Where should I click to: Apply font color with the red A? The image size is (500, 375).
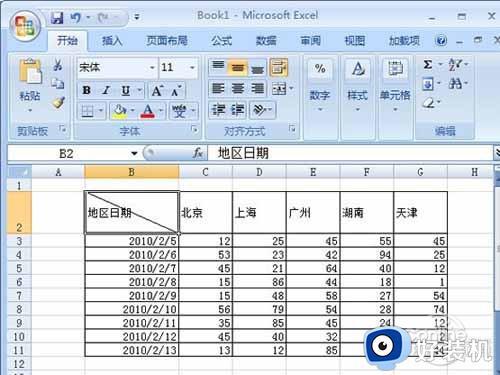[148, 111]
